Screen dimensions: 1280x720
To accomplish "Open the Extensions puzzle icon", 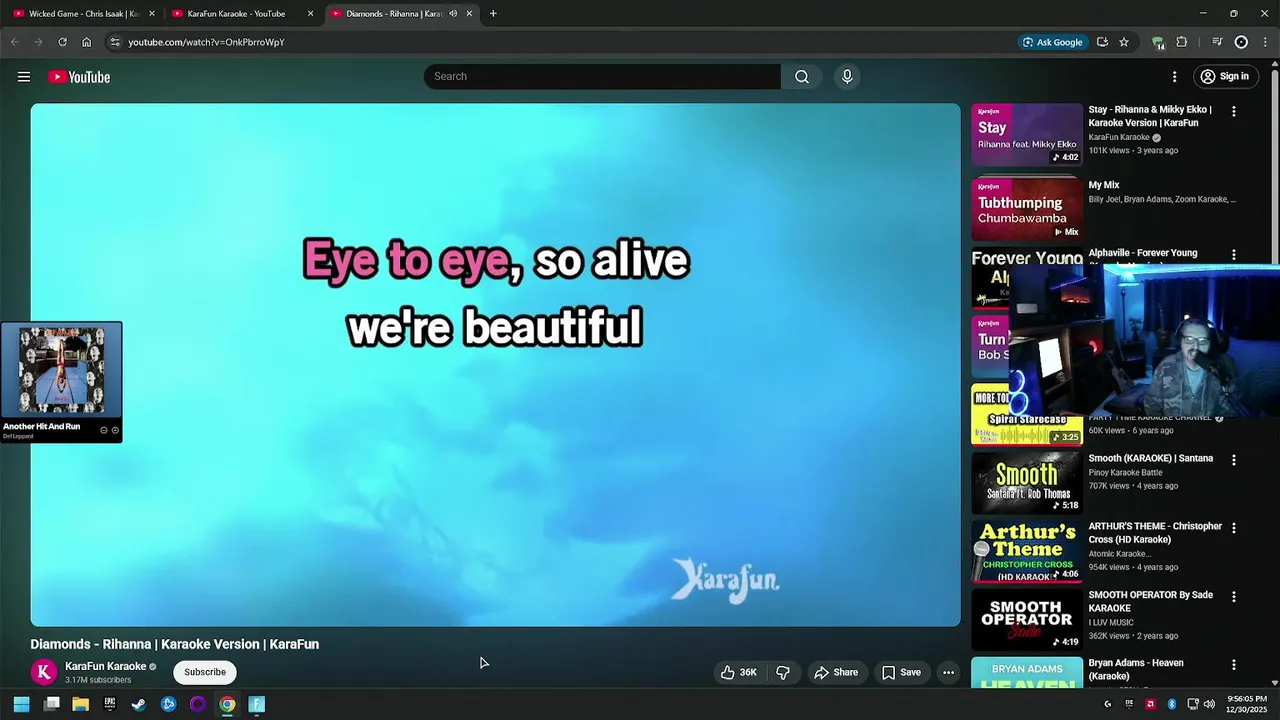I will click(1182, 42).
